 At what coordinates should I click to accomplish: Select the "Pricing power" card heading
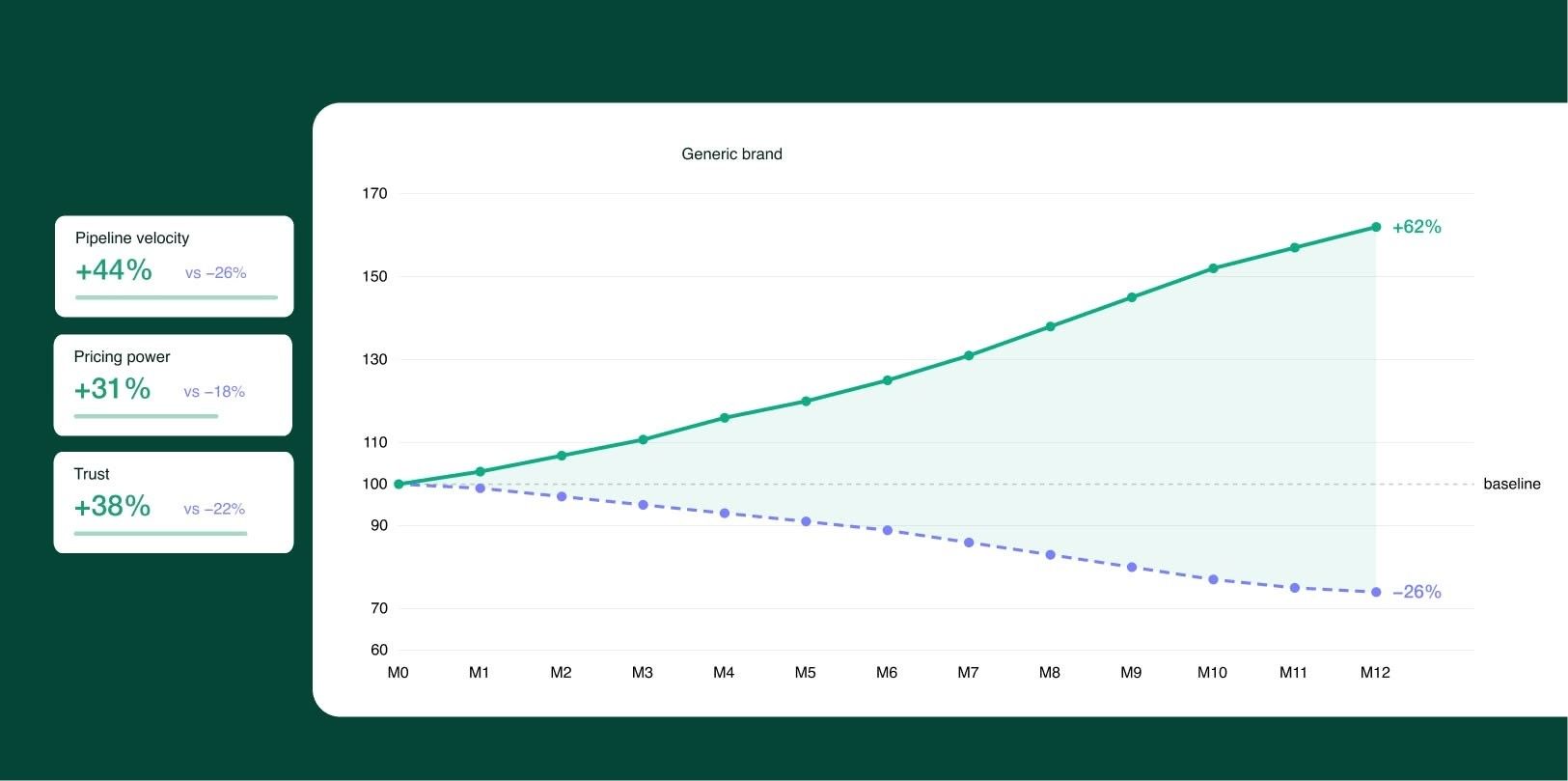(x=122, y=356)
